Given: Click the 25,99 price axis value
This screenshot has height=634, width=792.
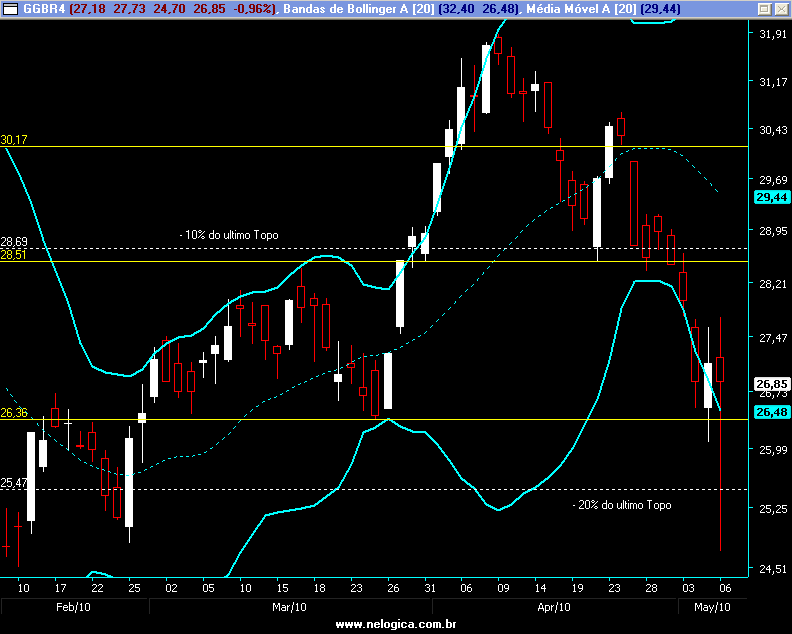Looking at the screenshot, I should point(773,449).
